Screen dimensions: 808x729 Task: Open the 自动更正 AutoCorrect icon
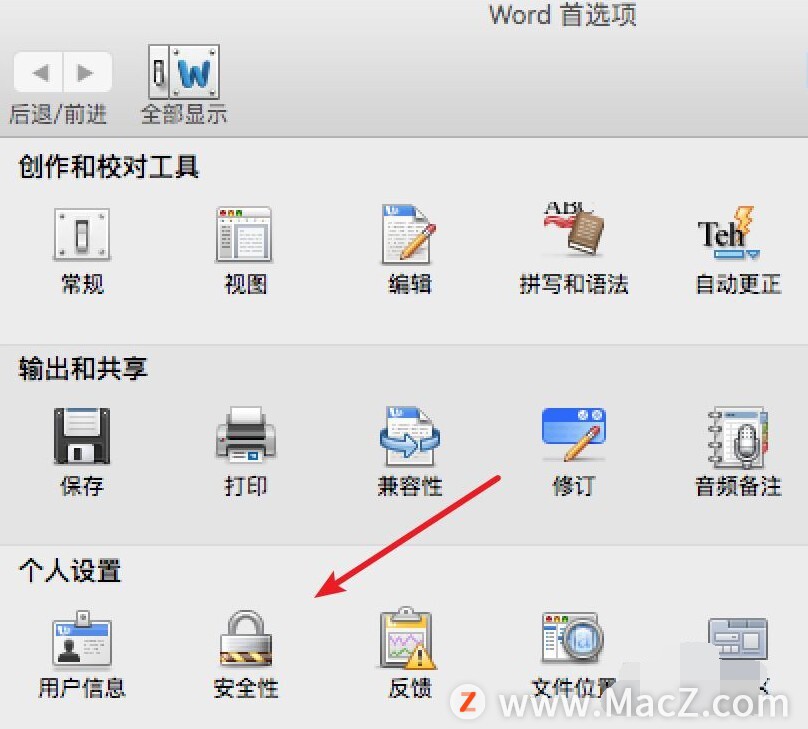tap(729, 233)
